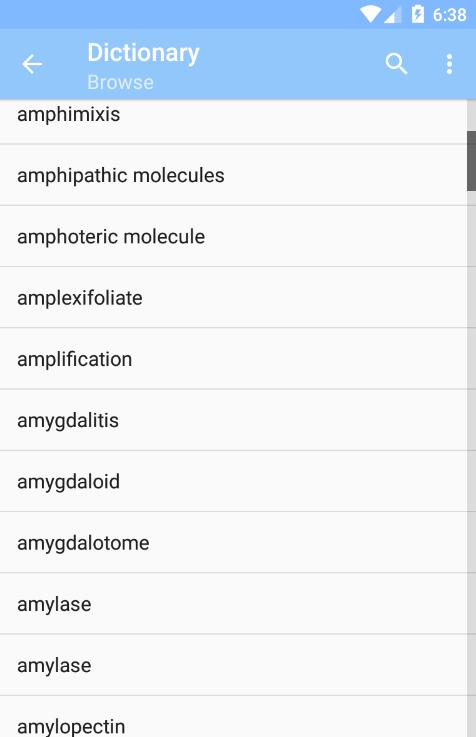The height and width of the screenshot is (737, 476).
Task: Open the first amylase entry
Action: pos(234,604)
